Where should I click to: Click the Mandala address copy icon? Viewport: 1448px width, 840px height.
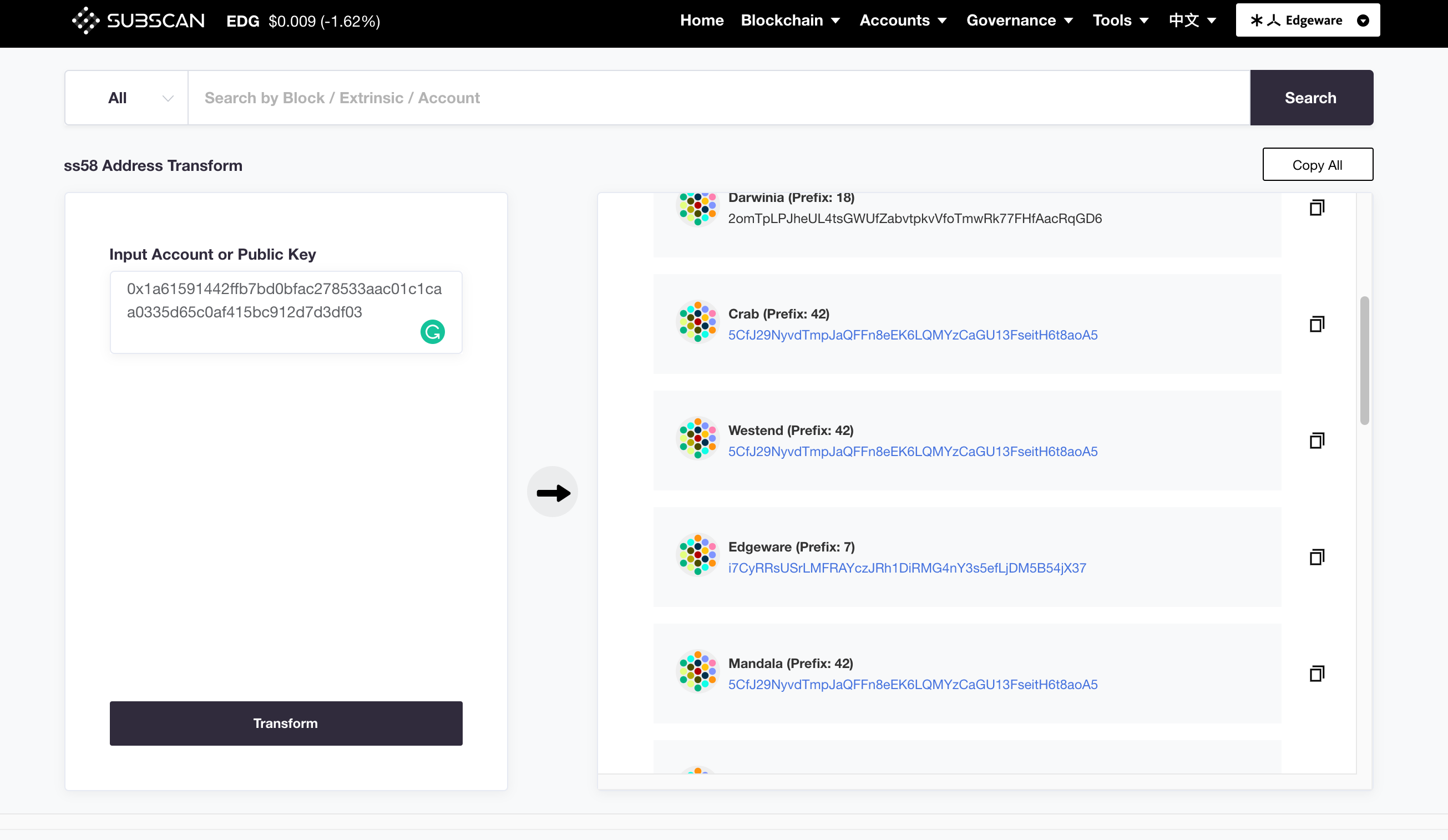1317,674
